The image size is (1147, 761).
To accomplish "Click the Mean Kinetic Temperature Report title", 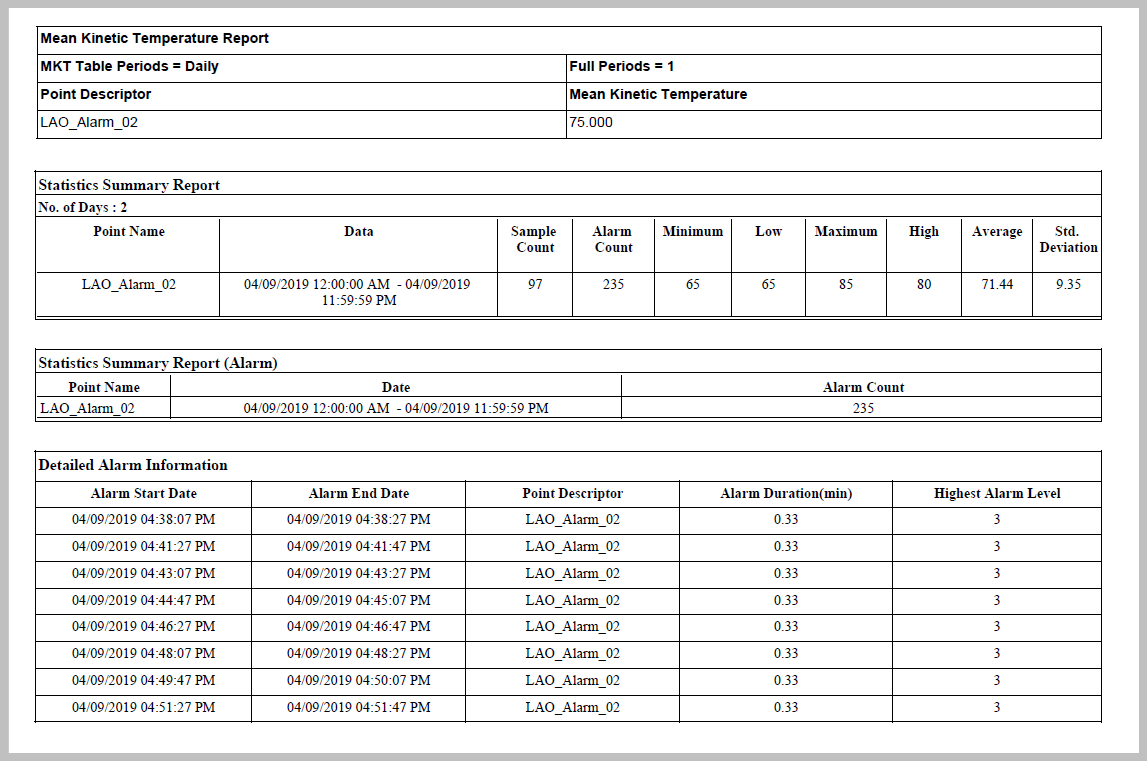I will (155, 39).
